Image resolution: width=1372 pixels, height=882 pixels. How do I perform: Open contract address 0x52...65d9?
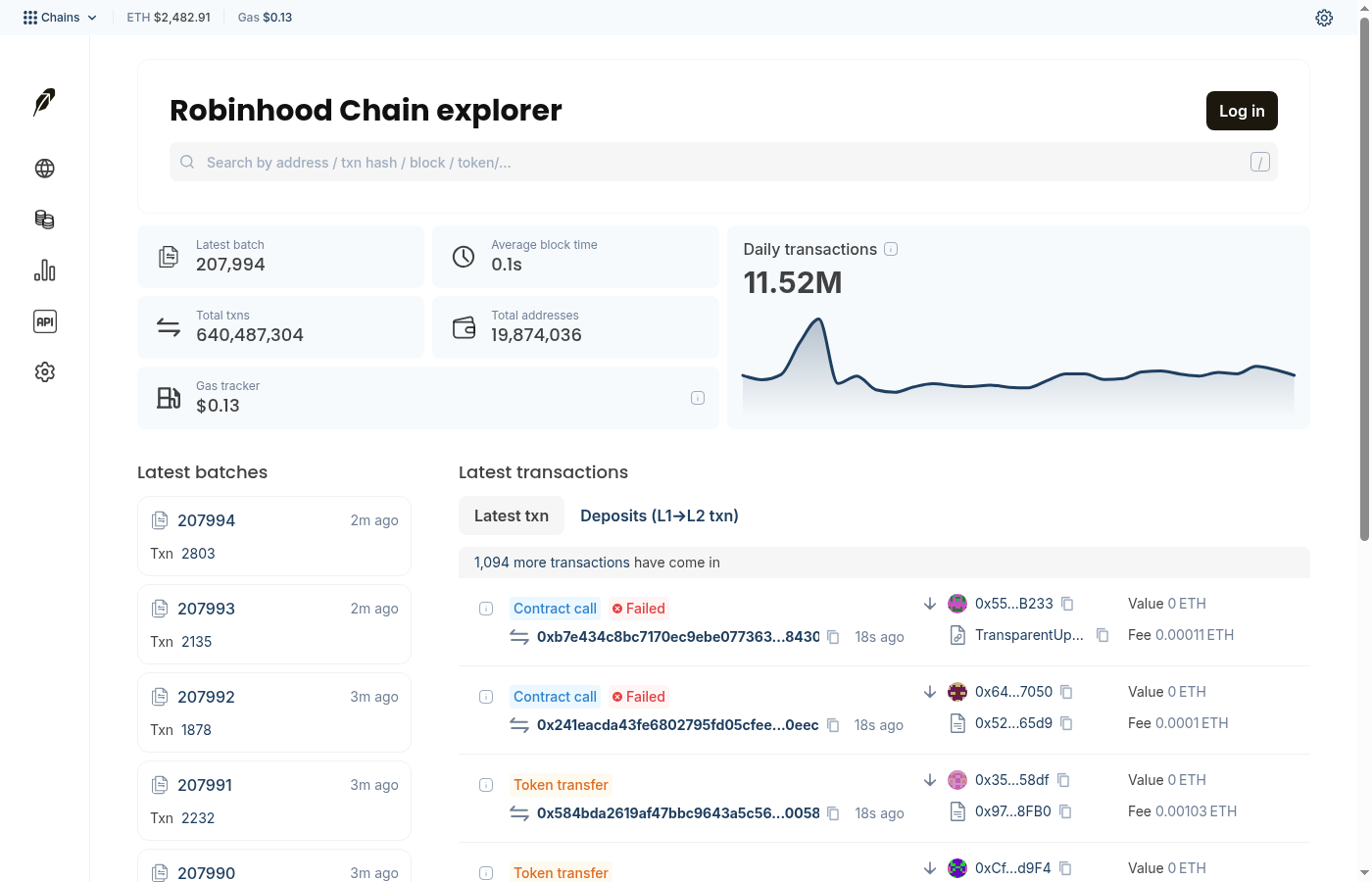click(1013, 723)
